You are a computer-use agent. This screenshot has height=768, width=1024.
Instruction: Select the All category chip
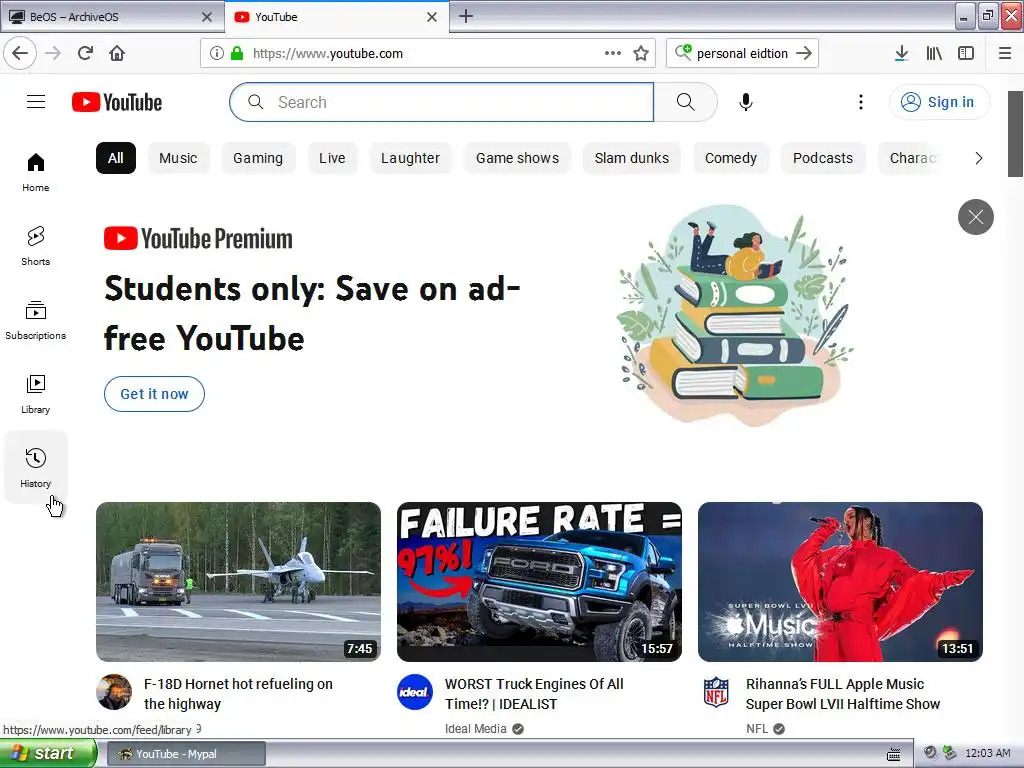click(x=116, y=158)
